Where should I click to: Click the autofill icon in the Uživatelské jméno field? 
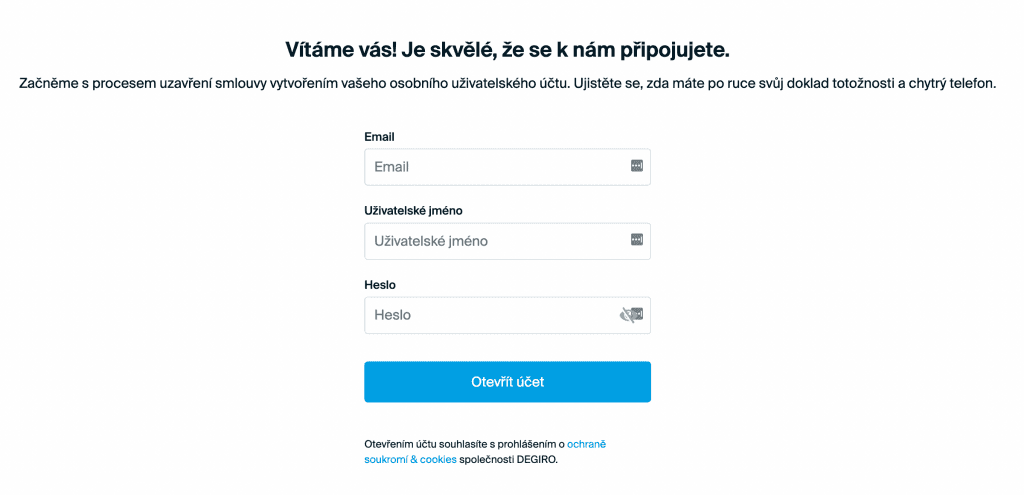[x=636, y=240]
